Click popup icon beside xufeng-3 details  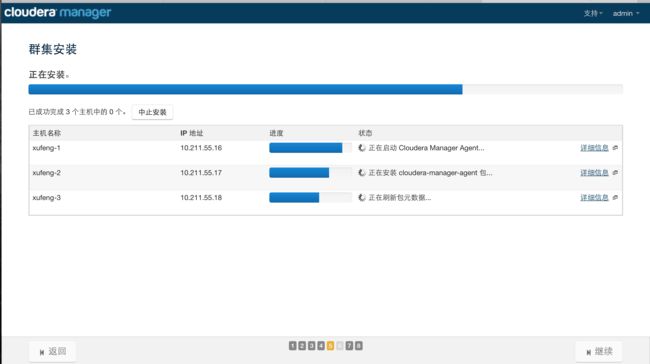point(615,197)
